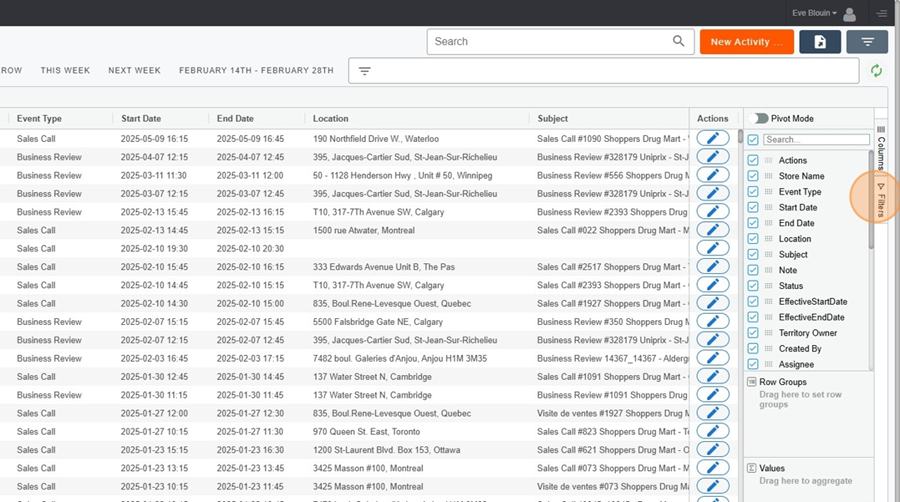Click the export file icon button
This screenshot has height=502, width=900.
820,42
